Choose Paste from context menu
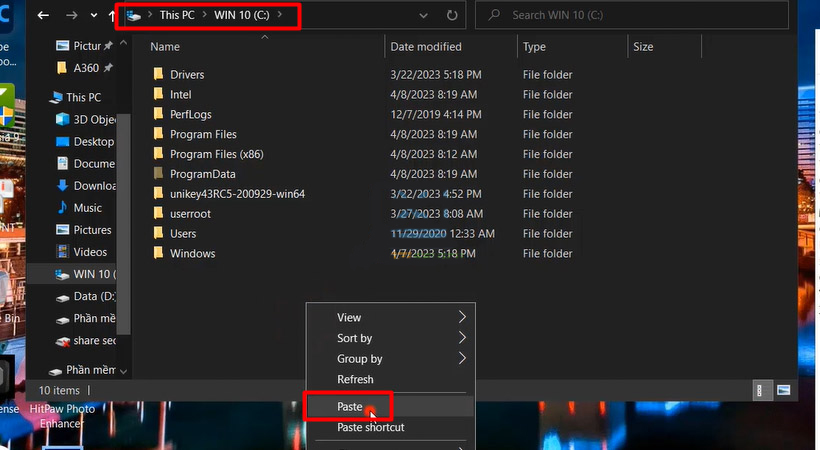Screen dimensions: 820x450 point(350,407)
